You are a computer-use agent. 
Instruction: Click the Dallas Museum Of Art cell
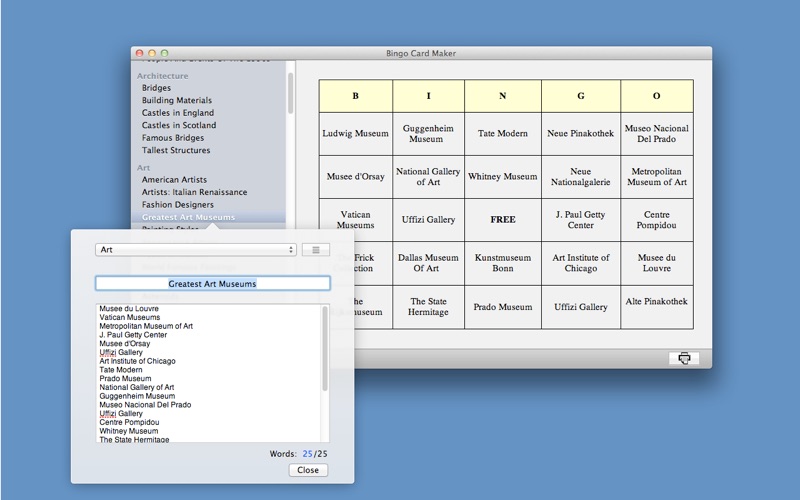click(x=429, y=263)
